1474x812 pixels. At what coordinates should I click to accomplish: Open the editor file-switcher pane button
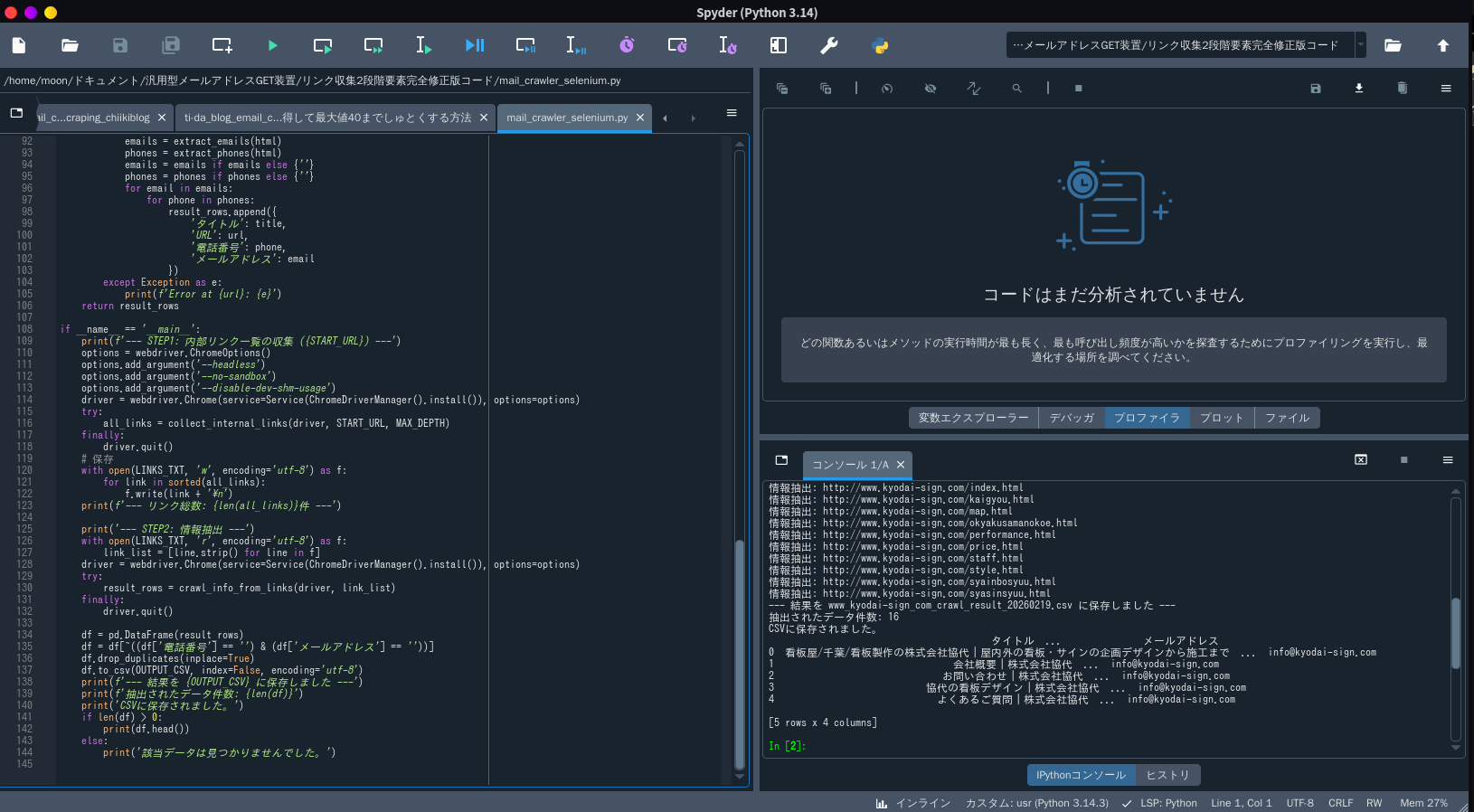click(16, 113)
